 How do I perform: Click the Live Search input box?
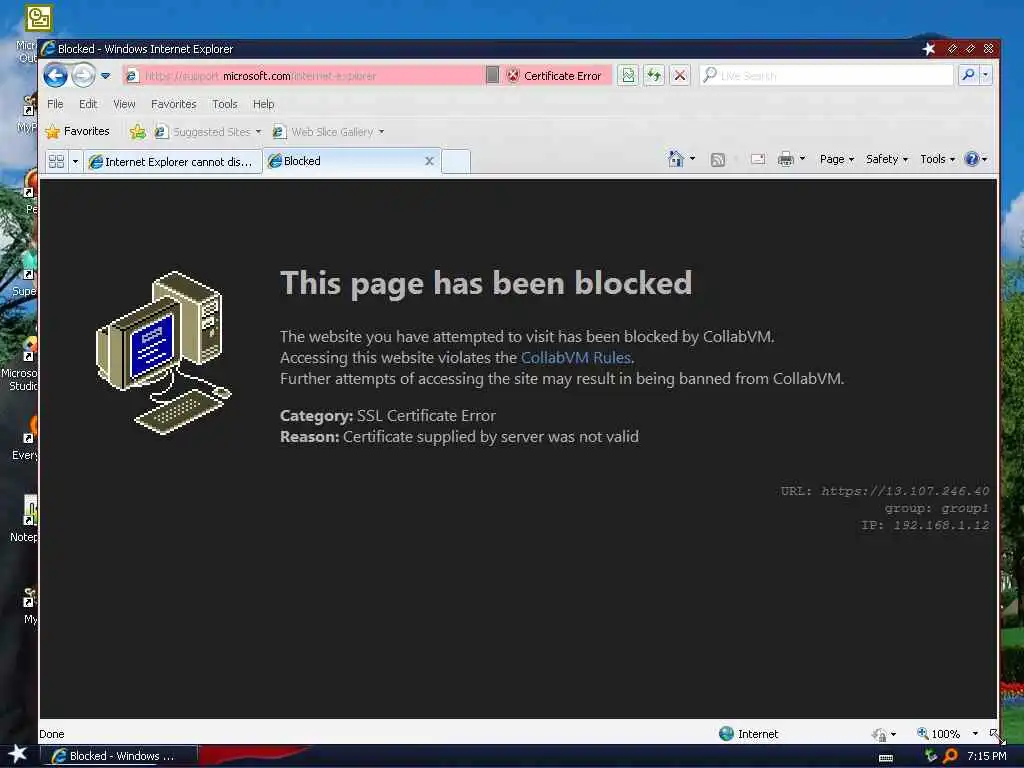click(x=827, y=76)
